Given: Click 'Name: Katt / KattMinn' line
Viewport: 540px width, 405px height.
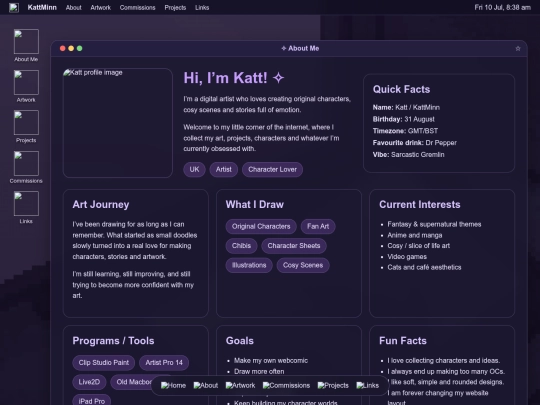Looking at the screenshot, I should tap(406, 107).
